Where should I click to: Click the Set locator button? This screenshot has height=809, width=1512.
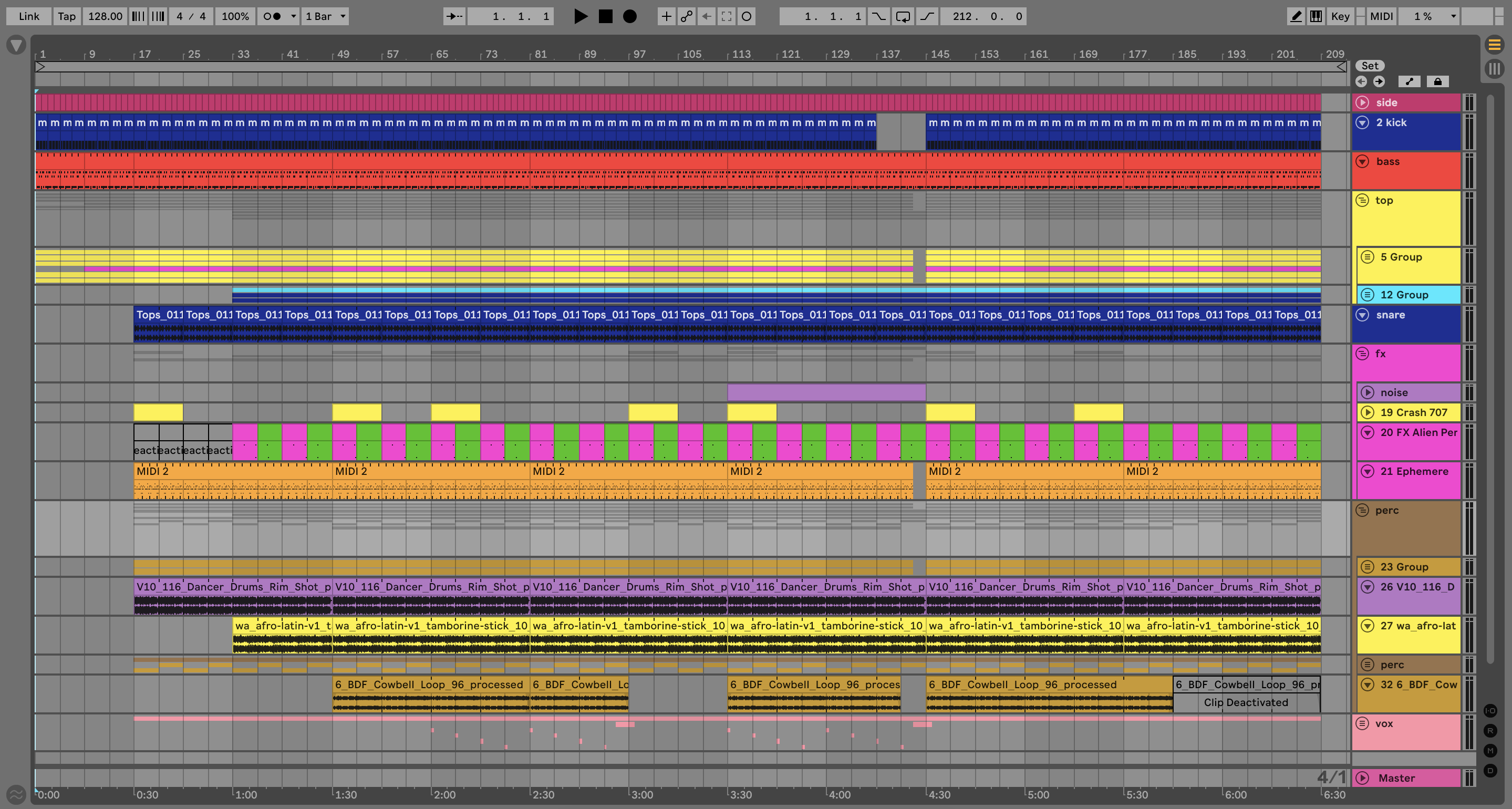[x=1370, y=66]
